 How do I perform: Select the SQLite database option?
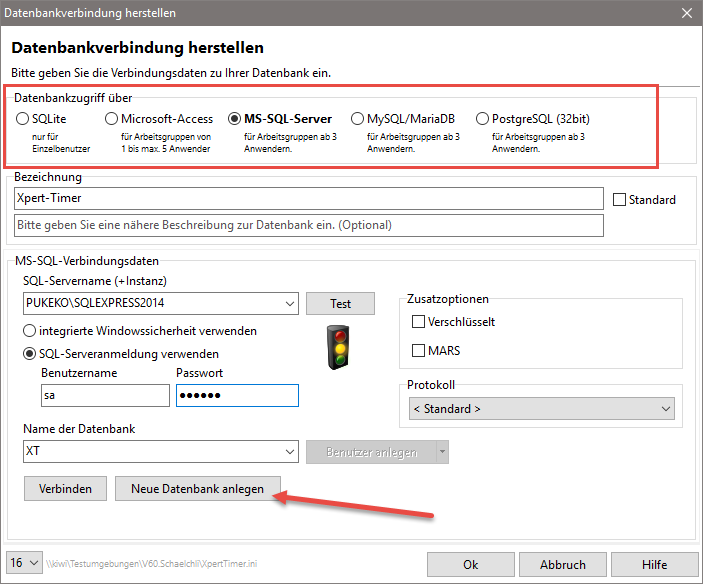(23, 119)
